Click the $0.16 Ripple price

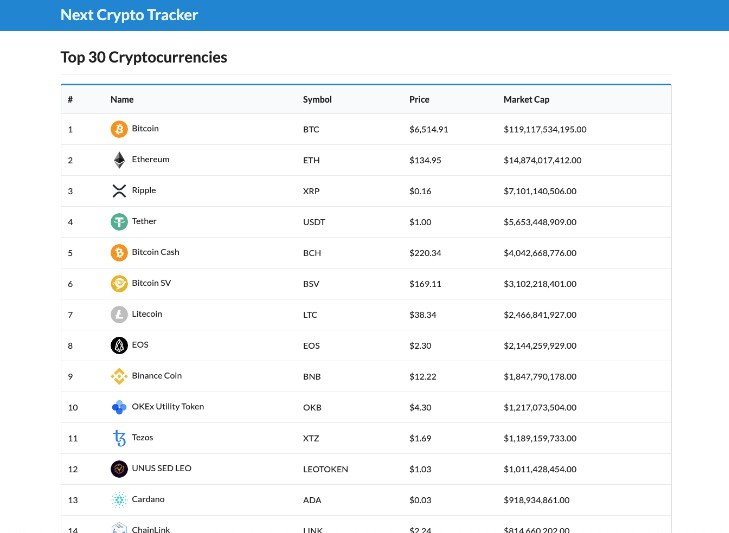[420, 191]
